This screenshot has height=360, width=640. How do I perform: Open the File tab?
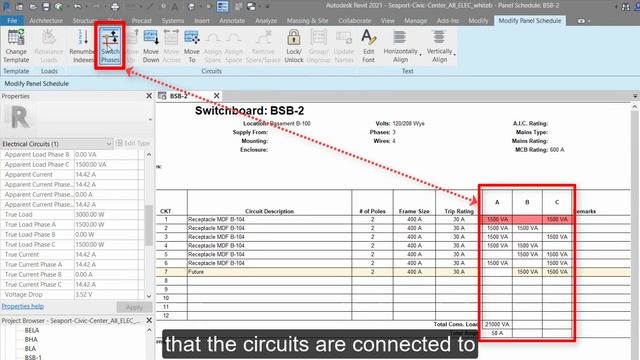[x=12, y=20]
